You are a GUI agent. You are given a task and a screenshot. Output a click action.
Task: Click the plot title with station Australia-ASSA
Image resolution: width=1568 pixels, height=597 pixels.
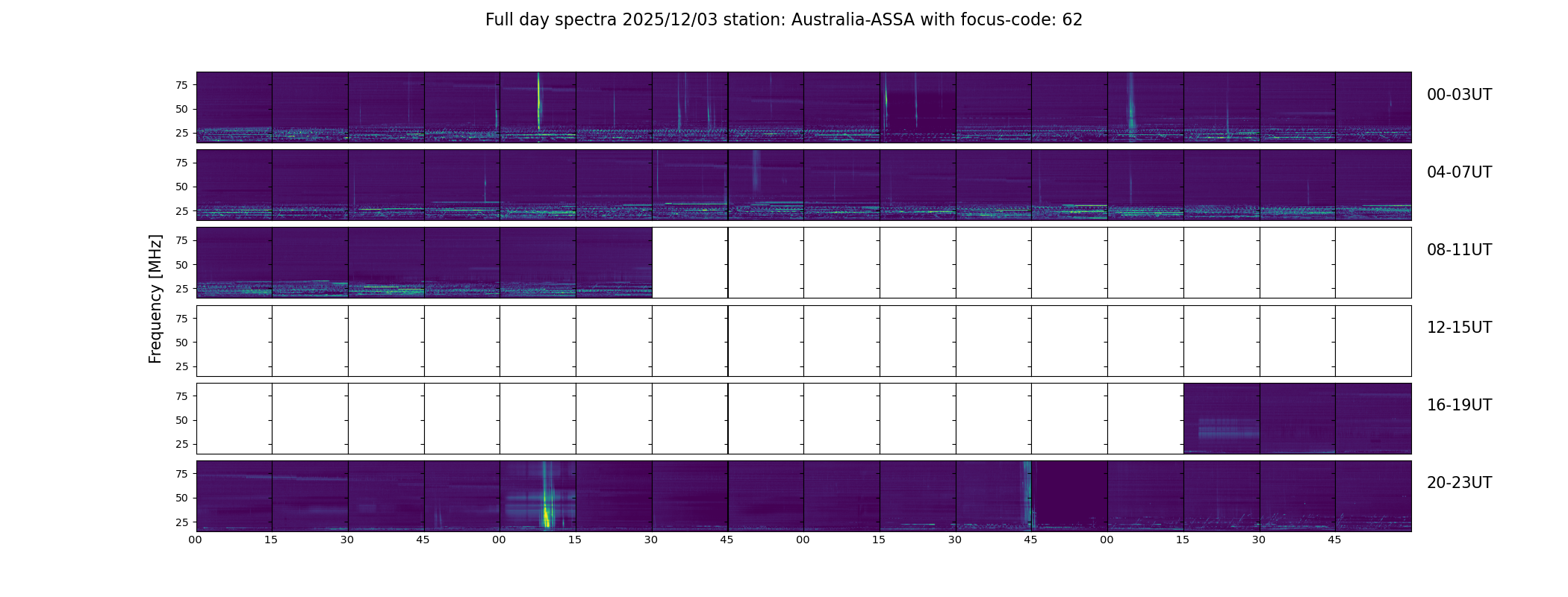click(x=783, y=20)
